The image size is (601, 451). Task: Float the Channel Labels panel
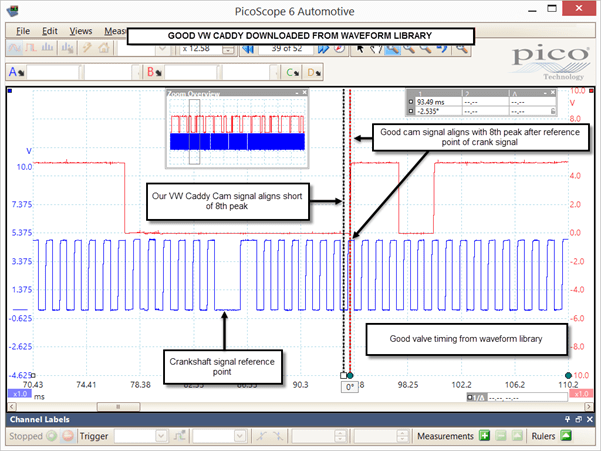coord(578,419)
